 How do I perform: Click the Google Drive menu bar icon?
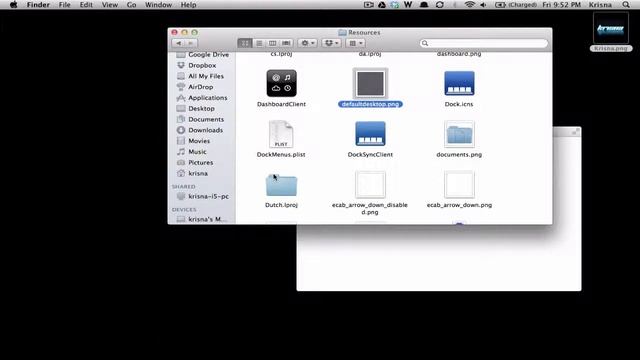pos(382,5)
